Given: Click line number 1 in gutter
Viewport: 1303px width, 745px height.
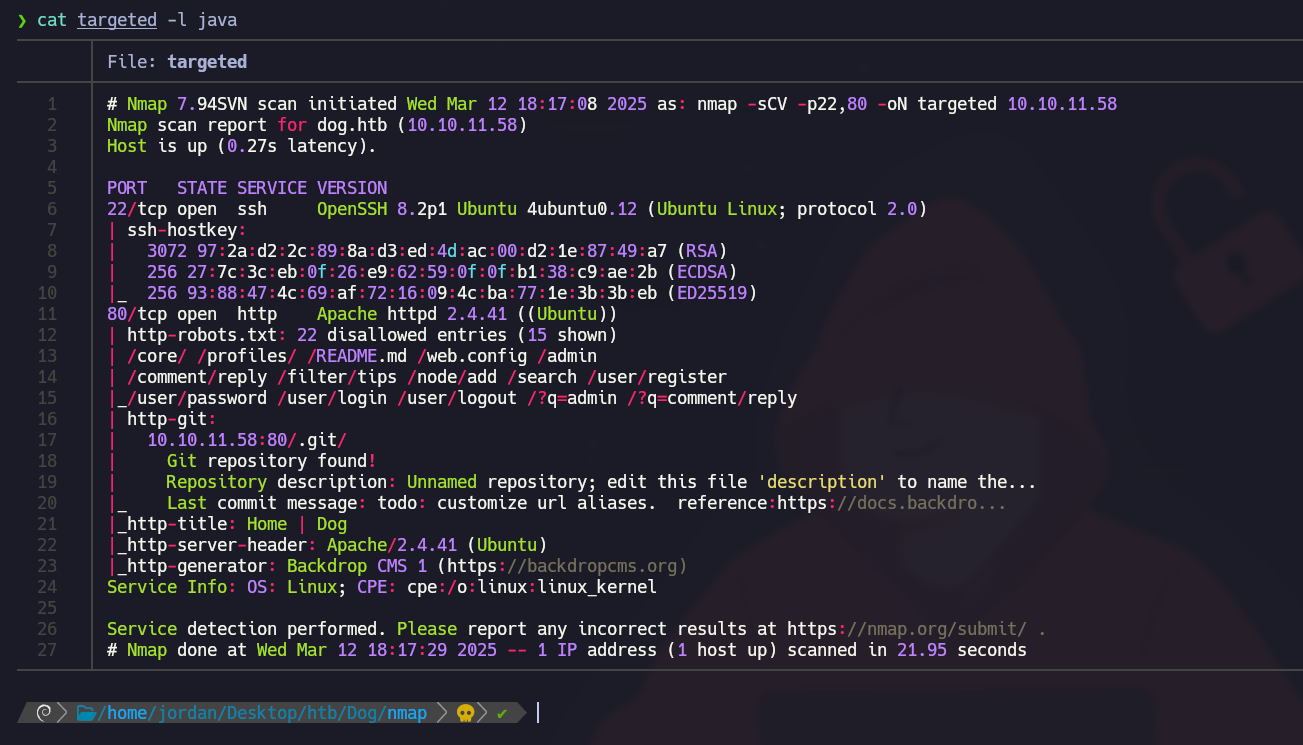Looking at the screenshot, I should (x=52, y=104).
